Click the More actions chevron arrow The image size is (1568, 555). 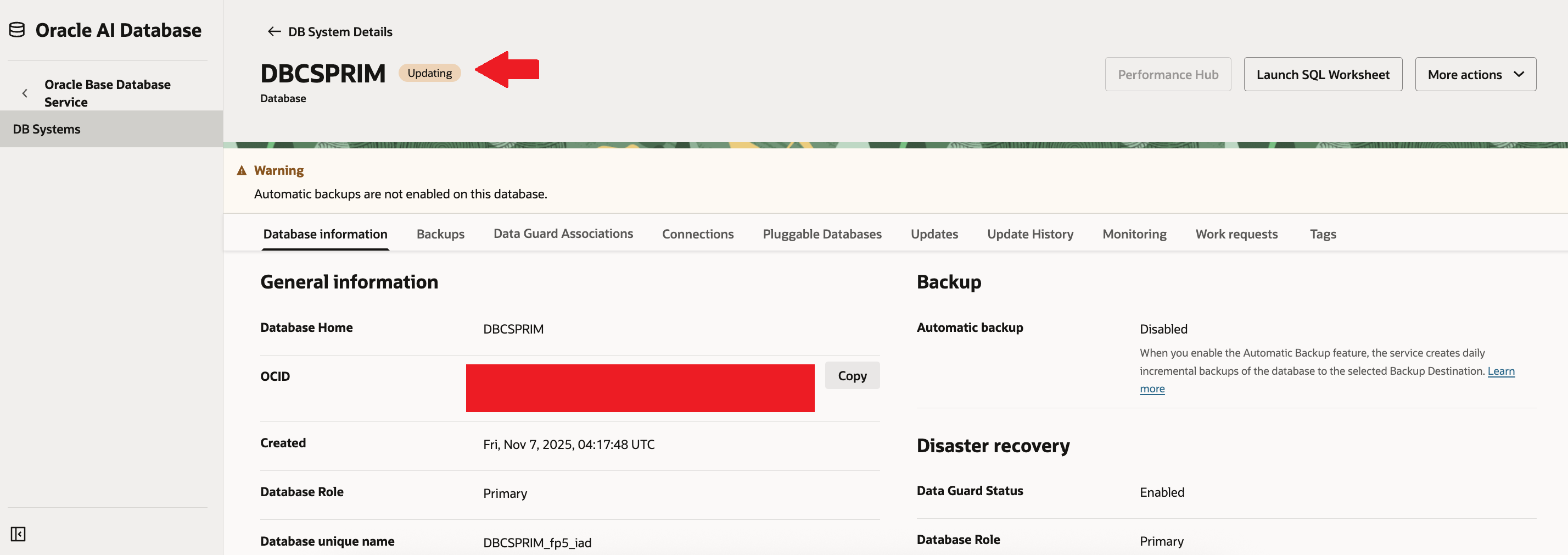1519,74
